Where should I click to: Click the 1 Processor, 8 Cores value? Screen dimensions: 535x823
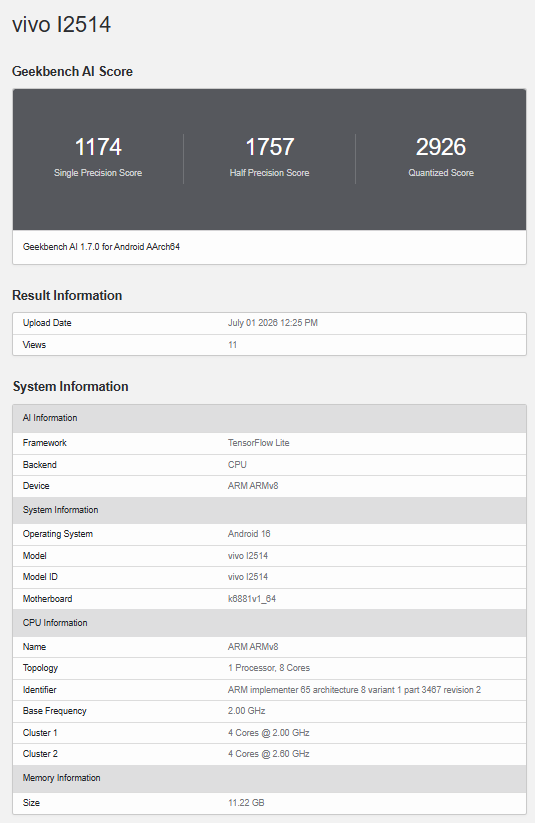pyautogui.click(x=269, y=668)
